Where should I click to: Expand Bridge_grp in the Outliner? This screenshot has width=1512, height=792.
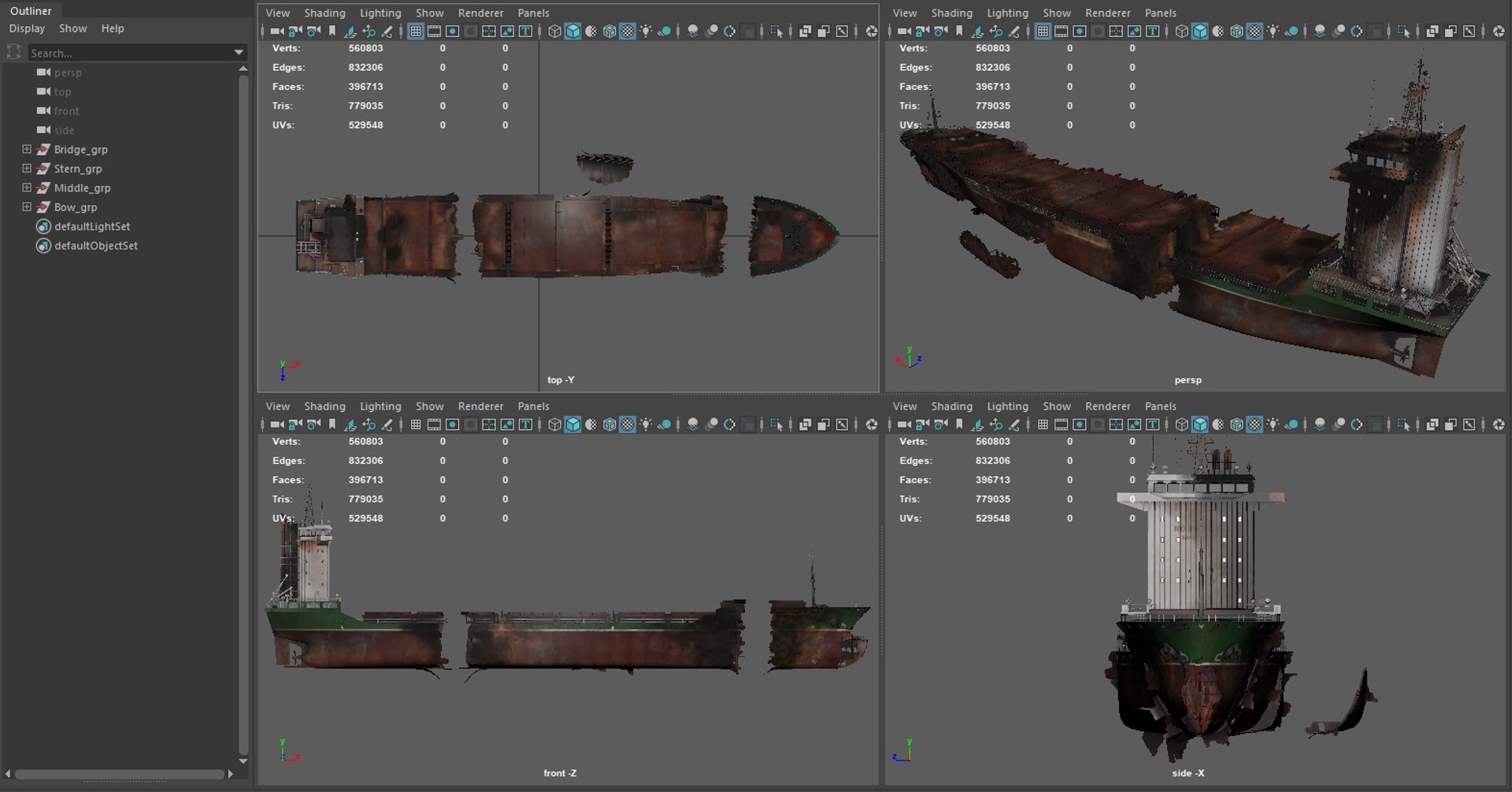(x=27, y=149)
